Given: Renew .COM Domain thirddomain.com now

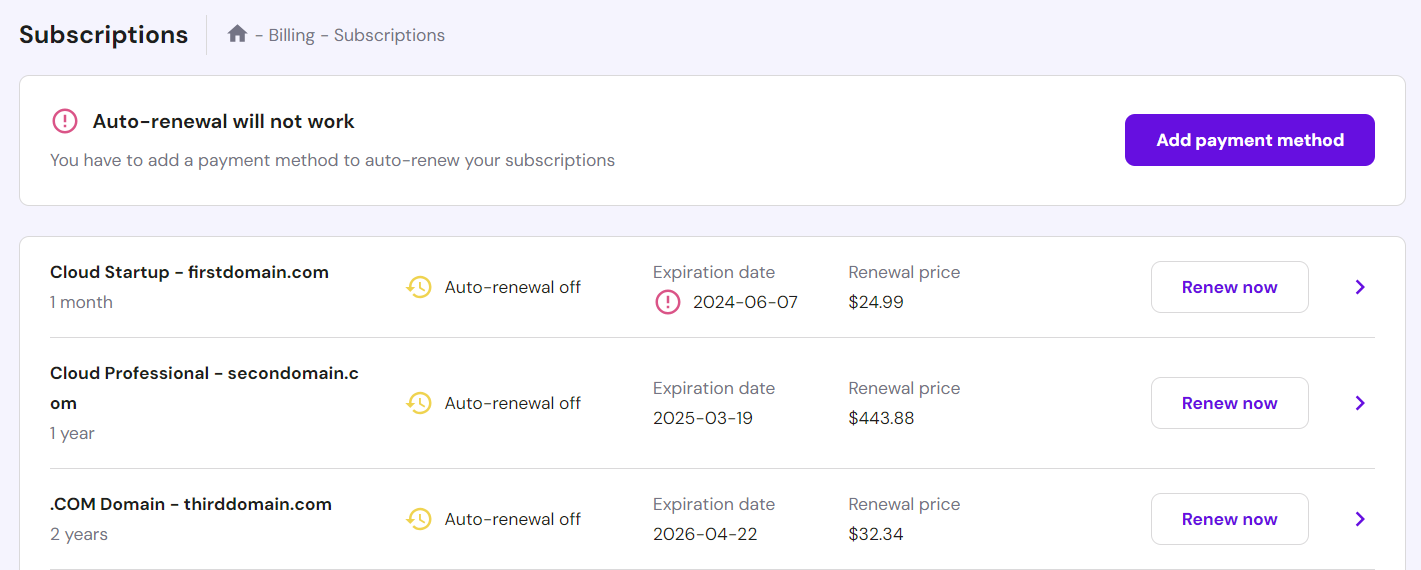Looking at the screenshot, I should click(x=1229, y=519).
